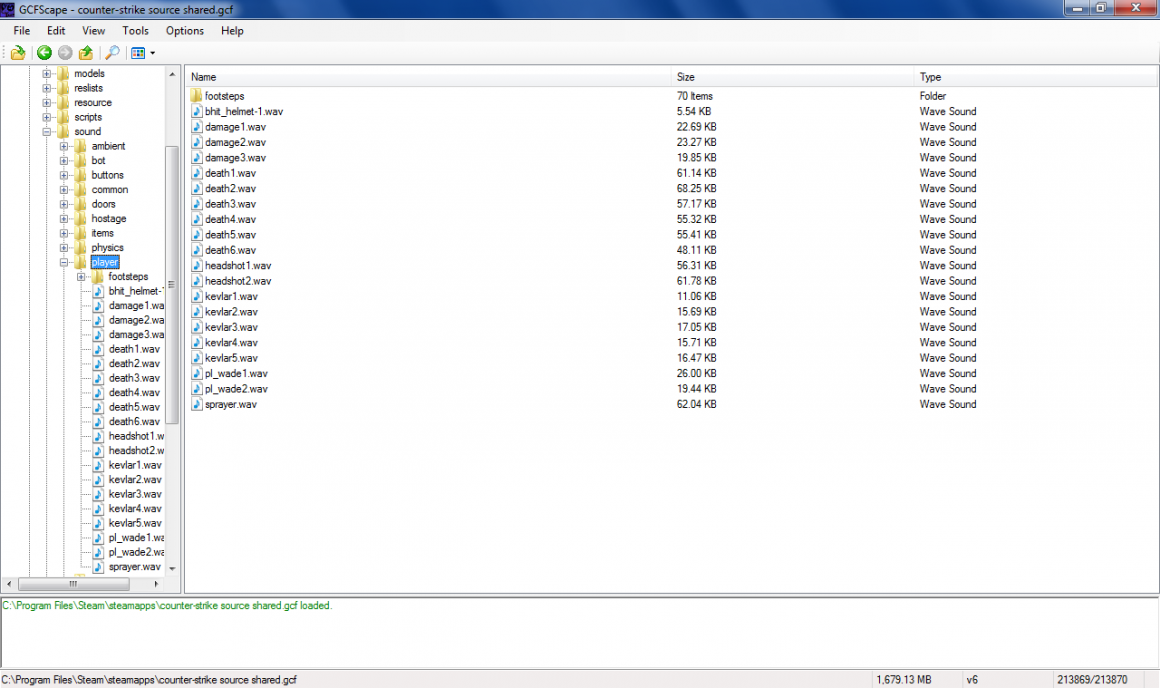Open the view mode dropdown arrow
1160x688 pixels.
pos(152,53)
